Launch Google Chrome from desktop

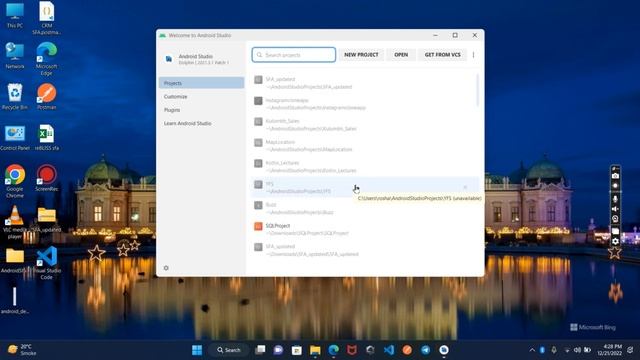pyautogui.click(x=15, y=182)
